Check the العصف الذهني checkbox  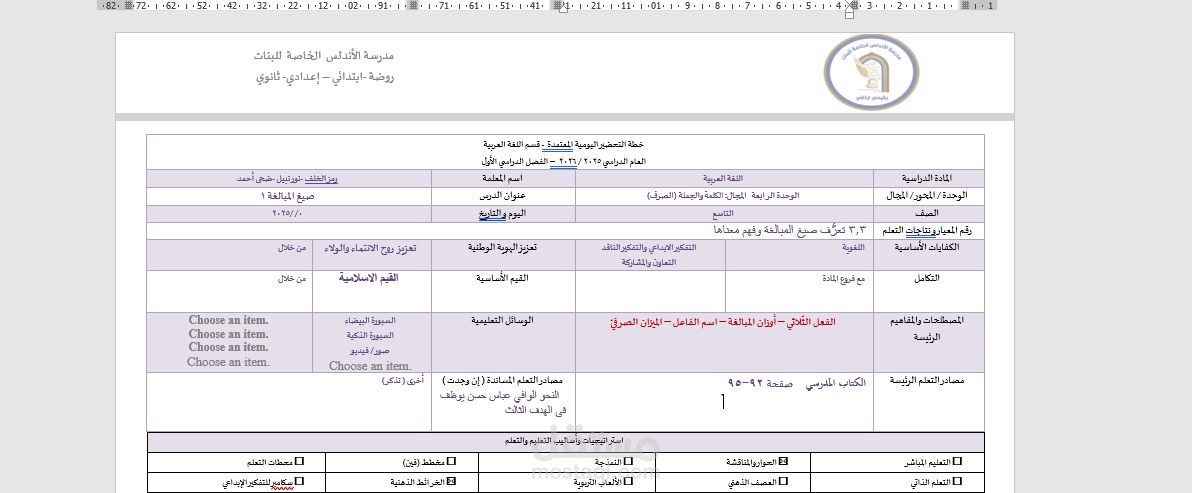(783, 481)
